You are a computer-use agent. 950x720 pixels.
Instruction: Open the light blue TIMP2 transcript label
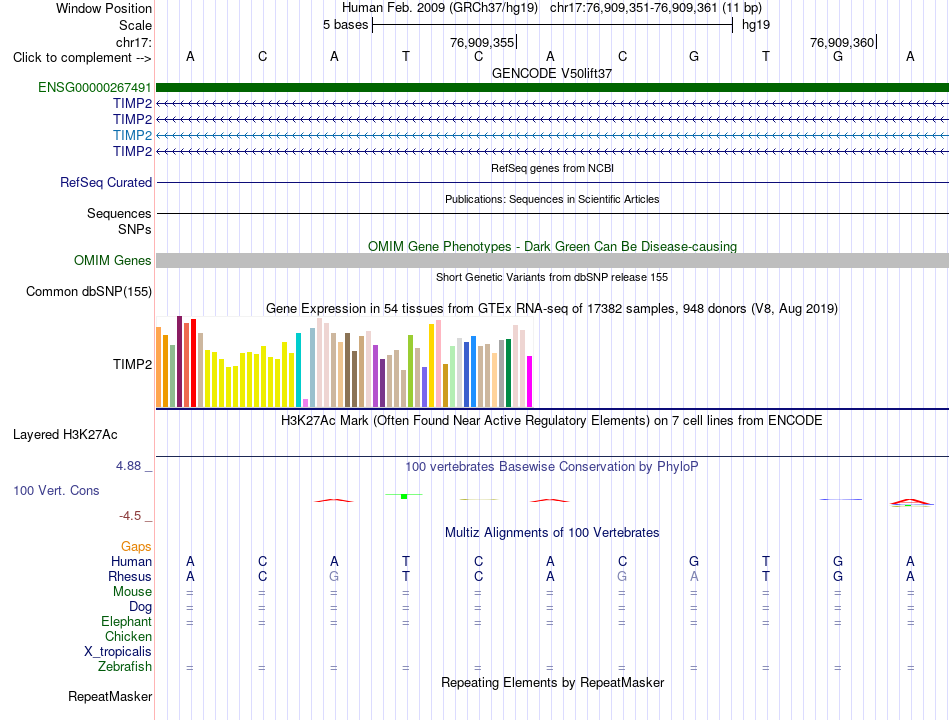click(132, 135)
